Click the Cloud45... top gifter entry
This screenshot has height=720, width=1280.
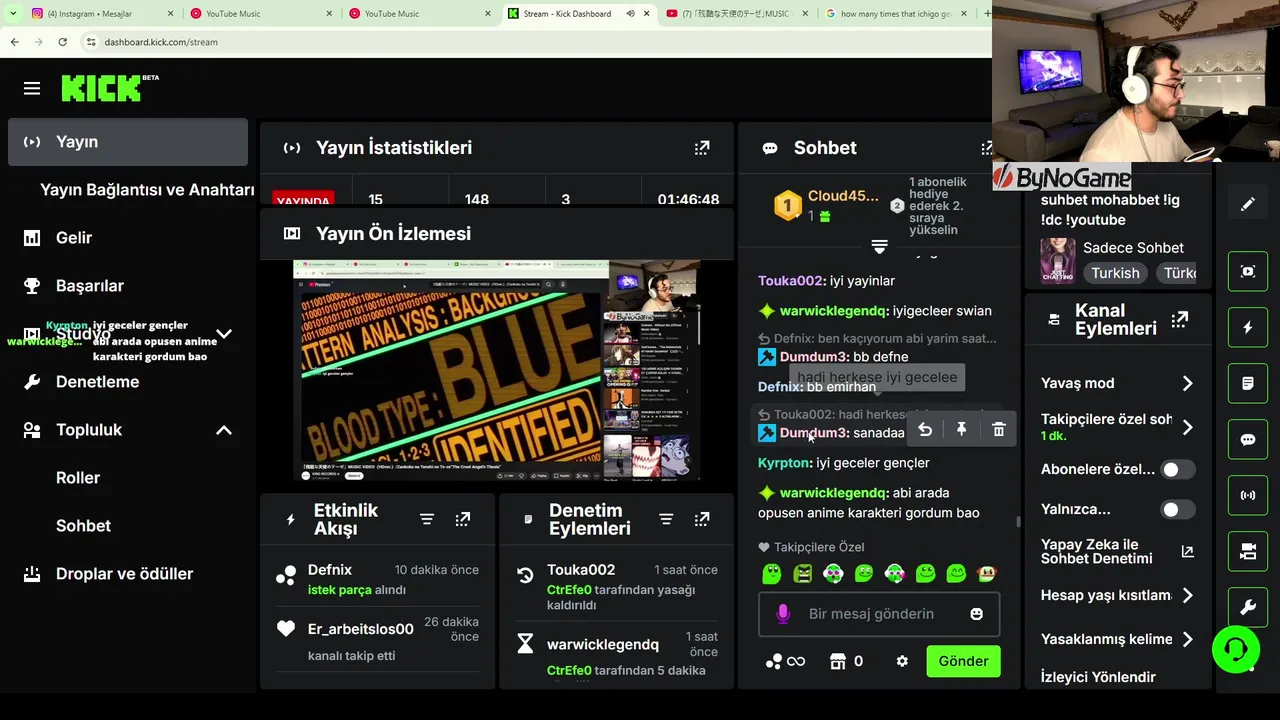point(826,205)
